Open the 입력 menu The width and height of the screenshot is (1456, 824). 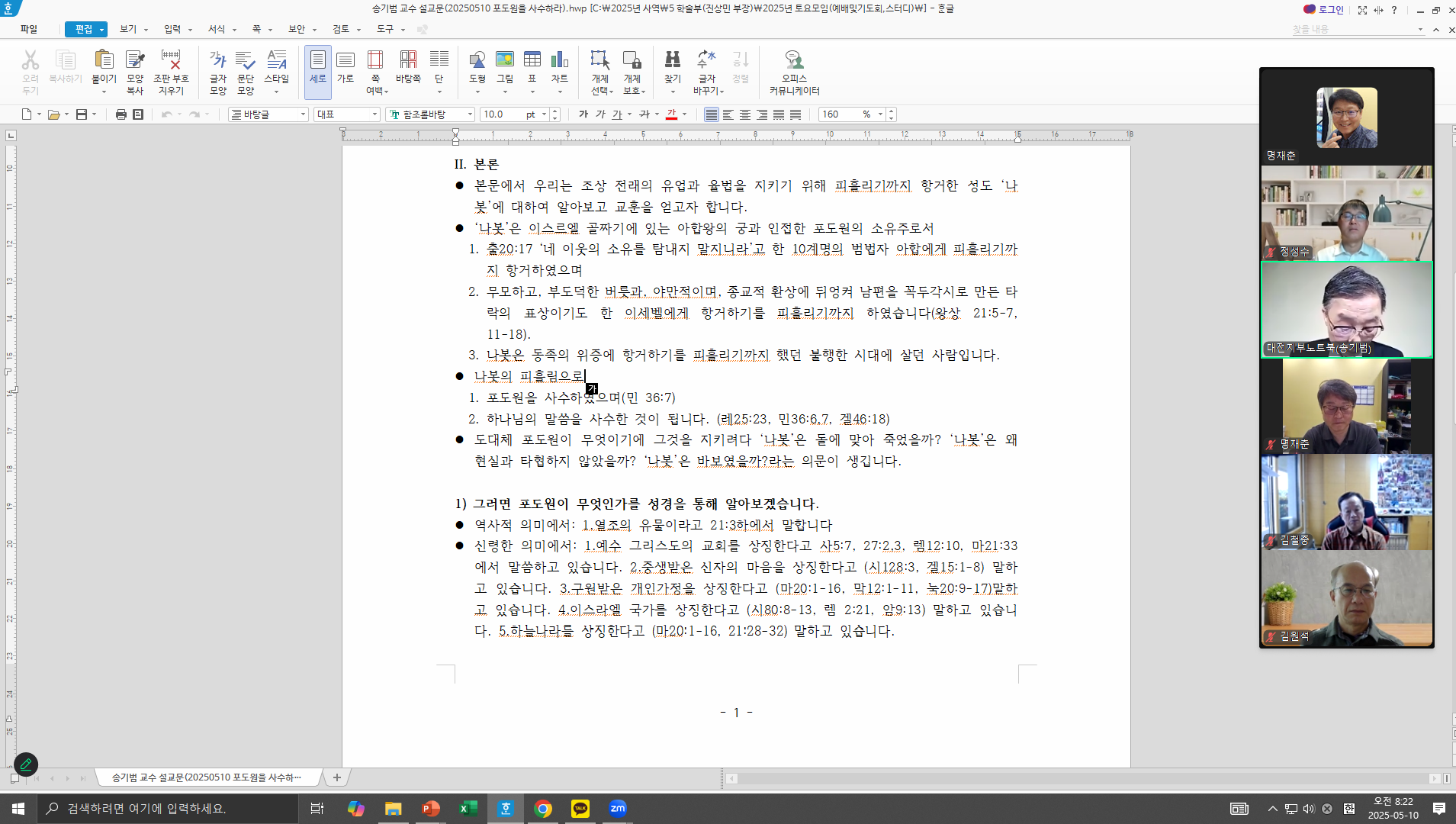click(x=172, y=29)
